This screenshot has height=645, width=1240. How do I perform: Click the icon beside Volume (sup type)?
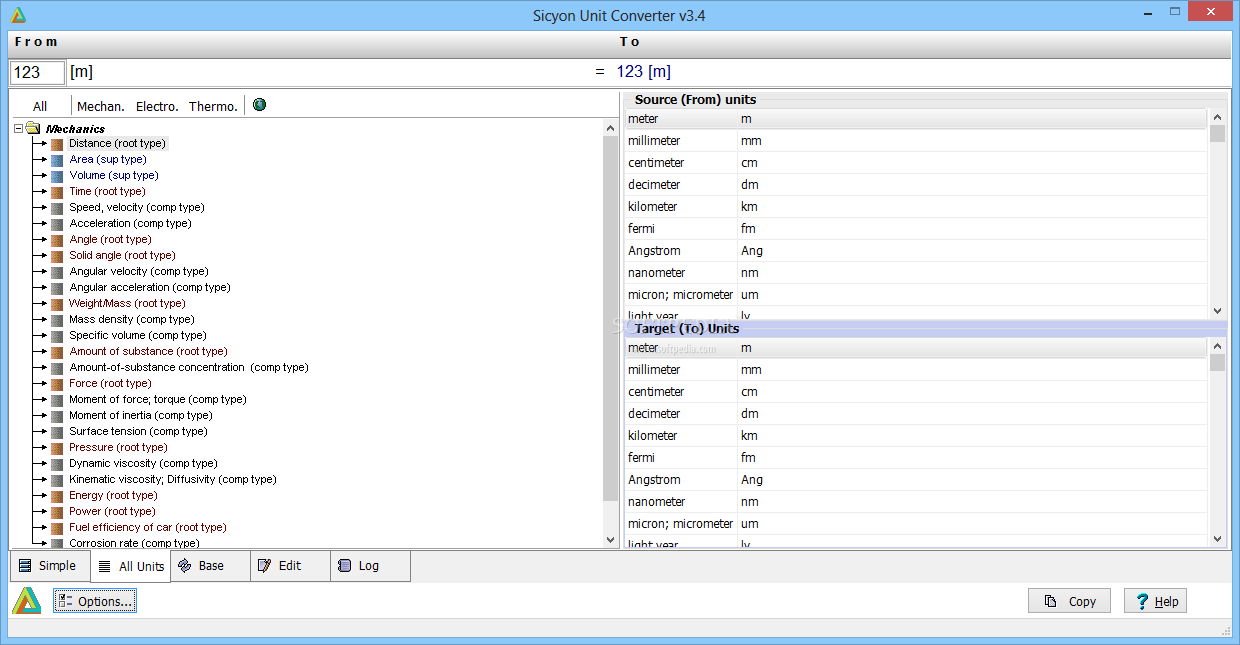57,176
